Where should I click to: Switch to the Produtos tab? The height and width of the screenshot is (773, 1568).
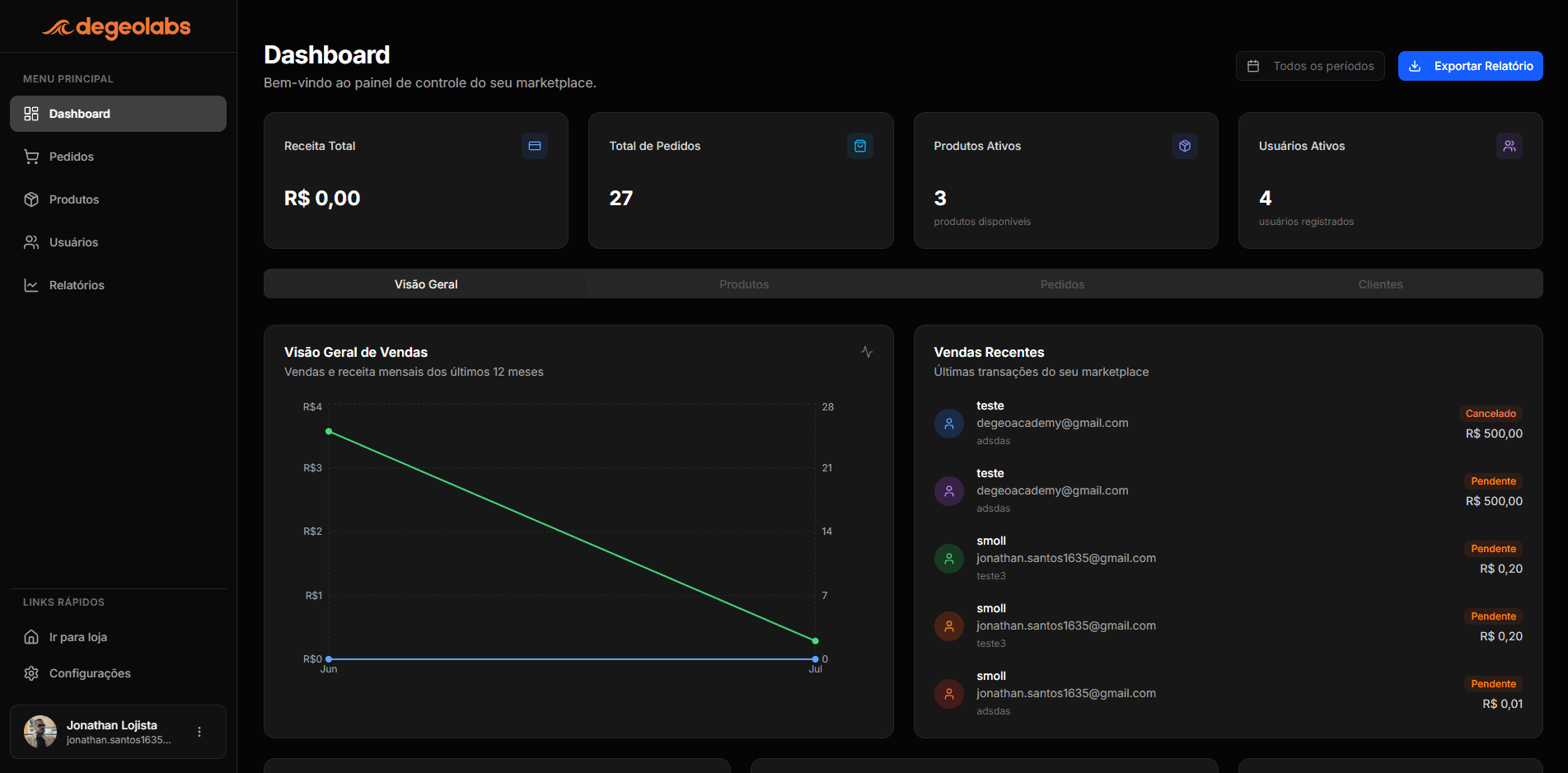click(743, 283)
